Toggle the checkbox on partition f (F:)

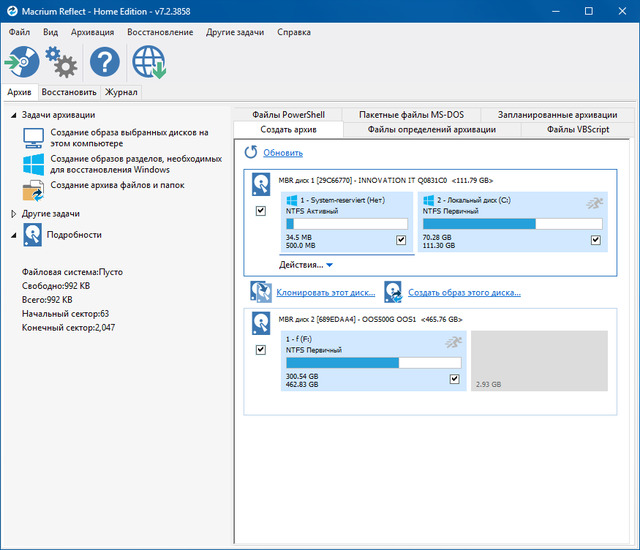tap(455, 379)
